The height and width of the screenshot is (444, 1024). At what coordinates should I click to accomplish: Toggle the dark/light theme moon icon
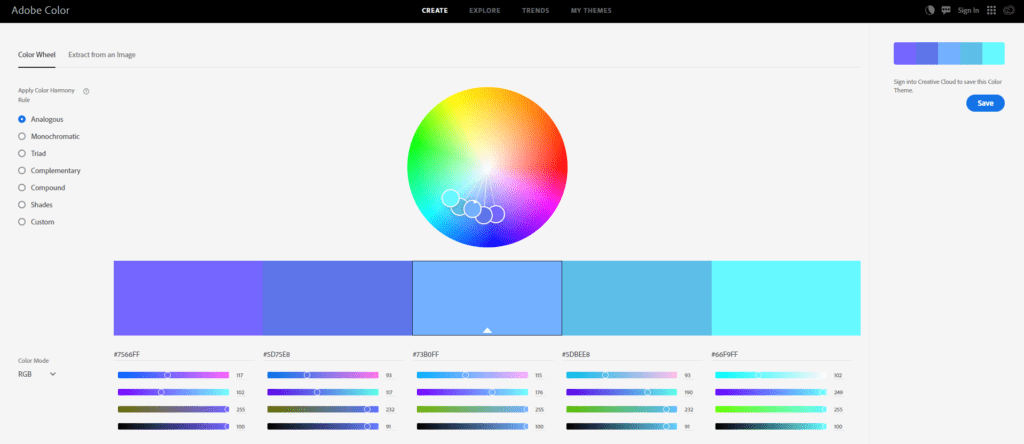[x=930, y=10]
